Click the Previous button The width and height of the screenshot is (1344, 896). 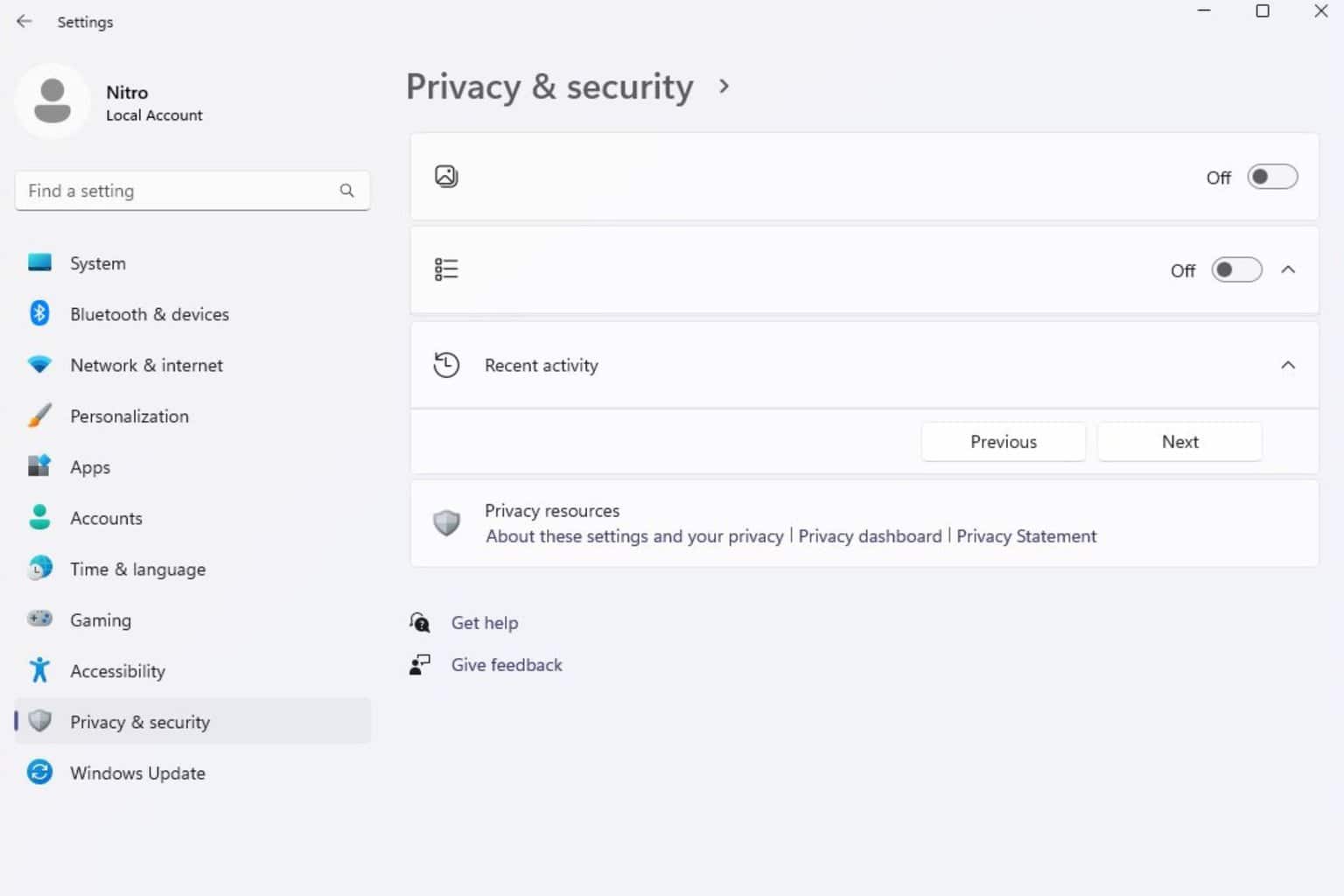1003,441
